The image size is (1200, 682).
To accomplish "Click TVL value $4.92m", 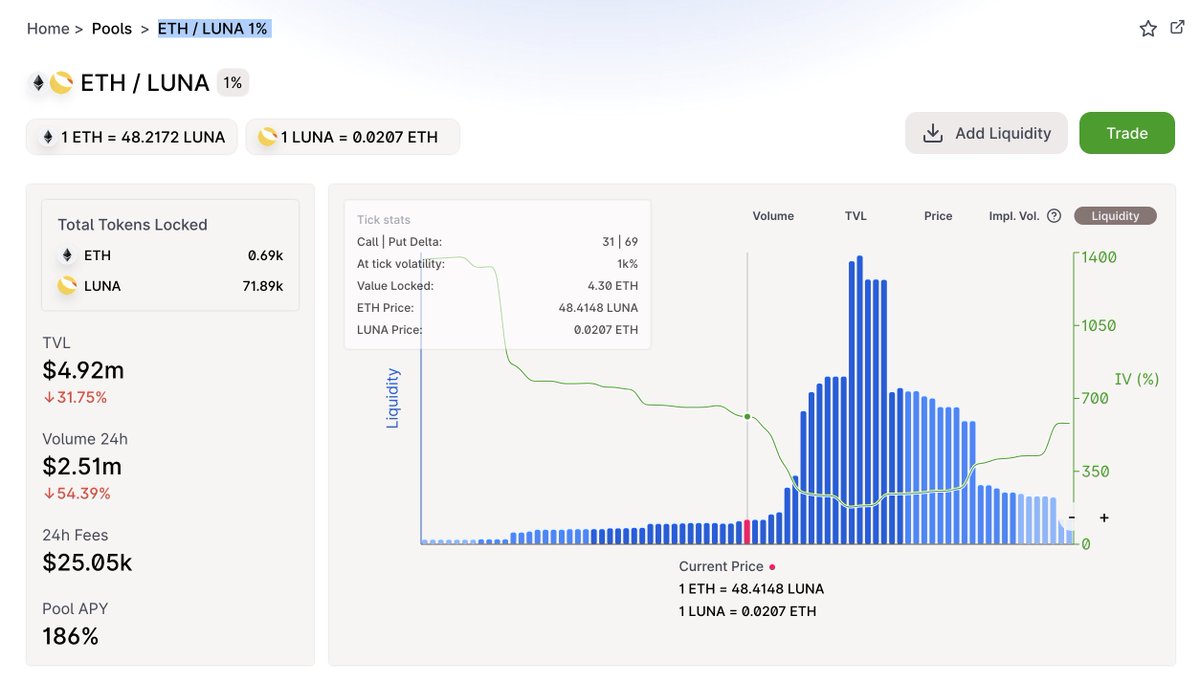I will tap(83, 370).
